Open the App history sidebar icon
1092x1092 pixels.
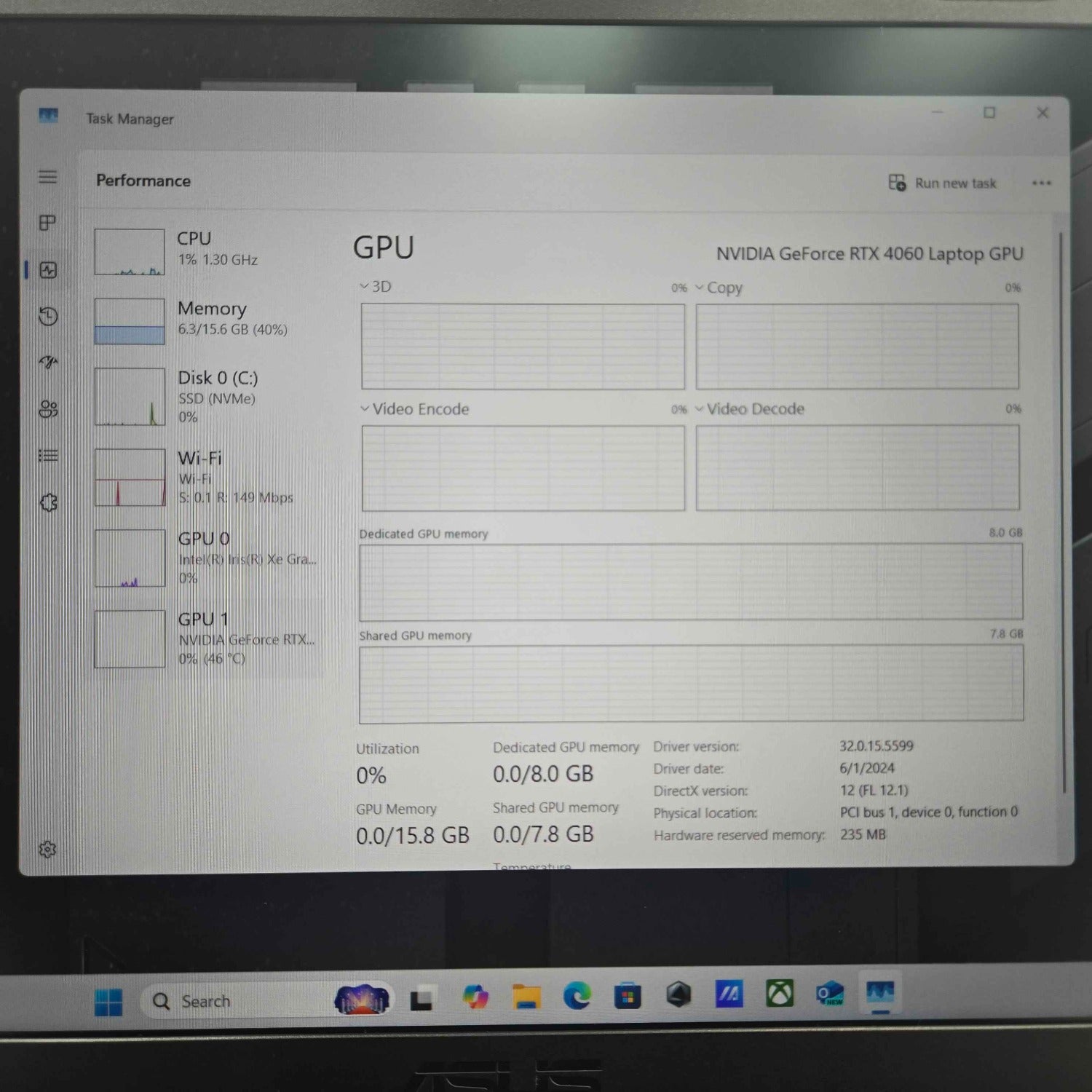tap(47, 317)
